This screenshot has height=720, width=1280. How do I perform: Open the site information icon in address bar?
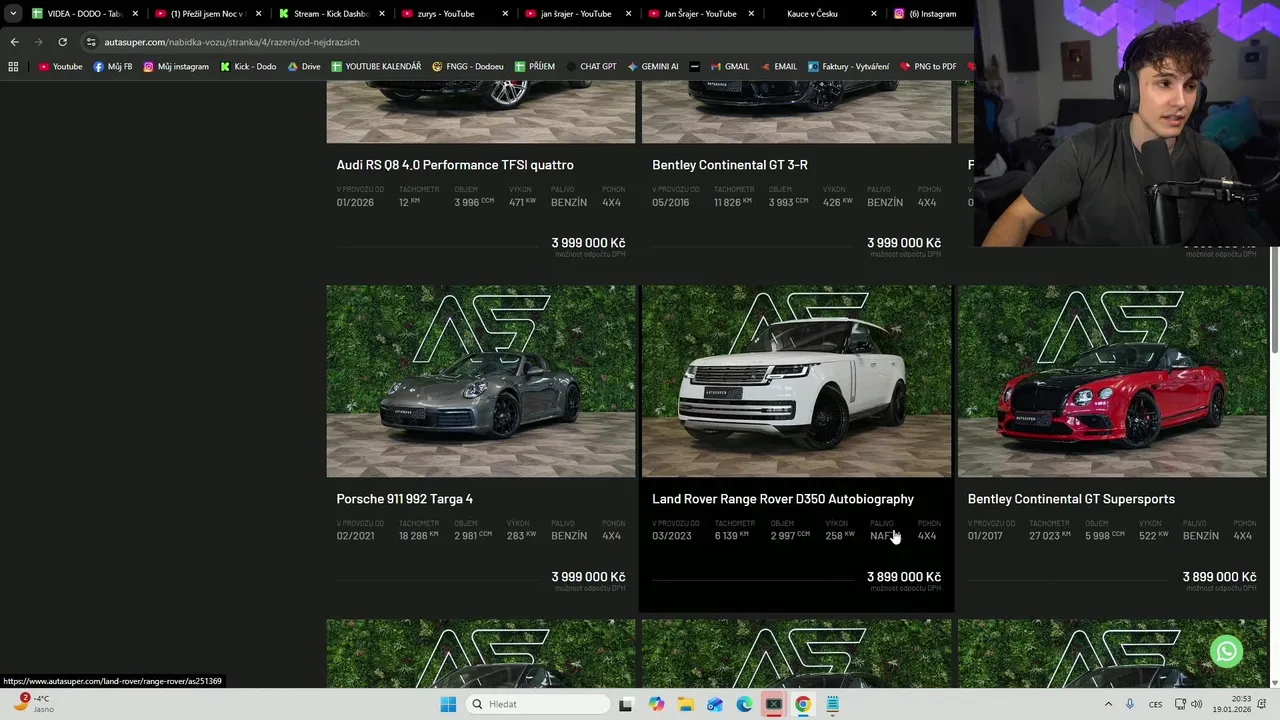coord(91,42)
